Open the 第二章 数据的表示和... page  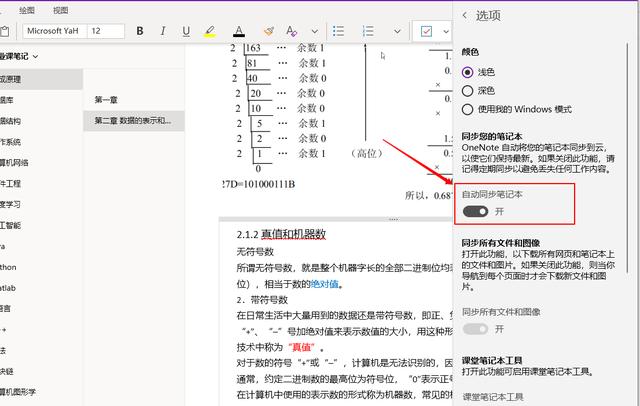[x=134, y=121]
